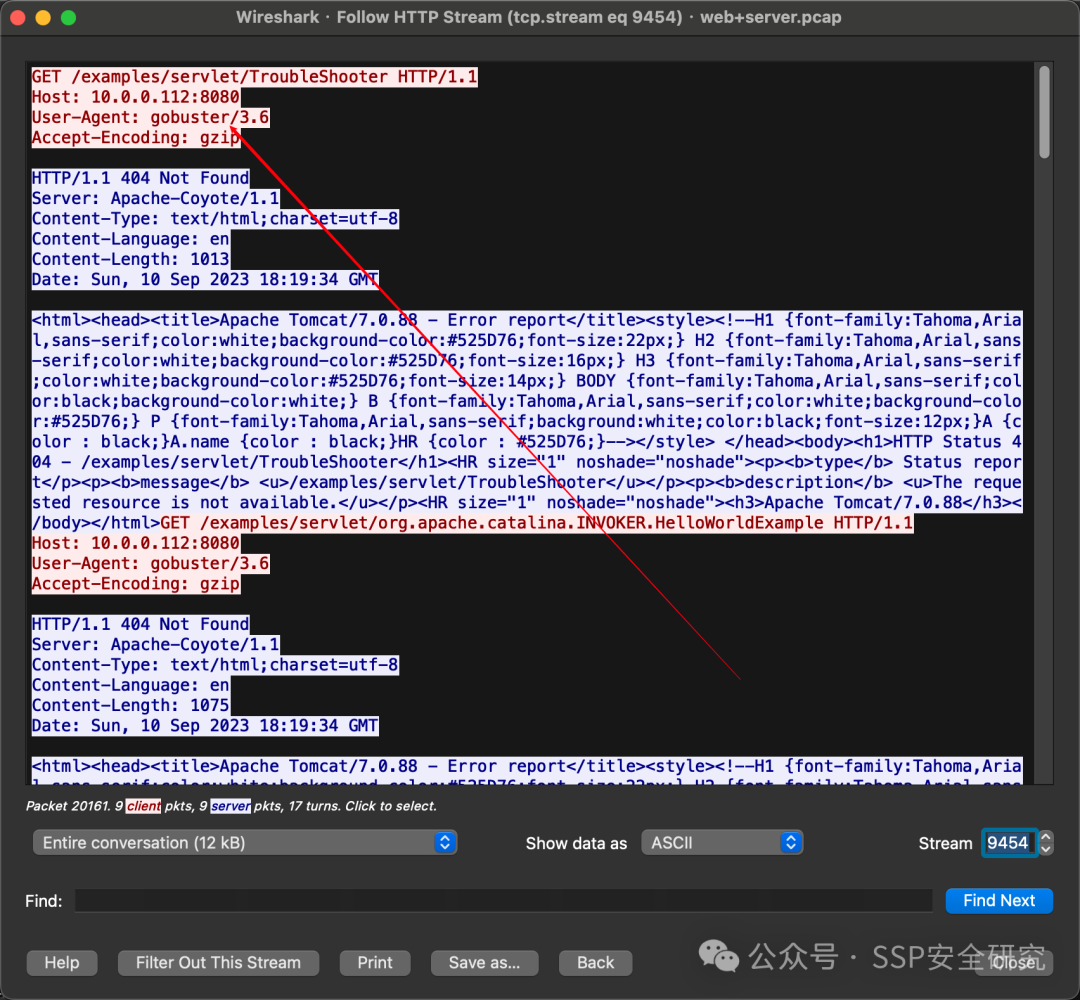Click the vertical scrollbar thumb of stream text
The height and width of the screenshot is (1000, 1080).
pyautogui.click(x=1044, y=112)
